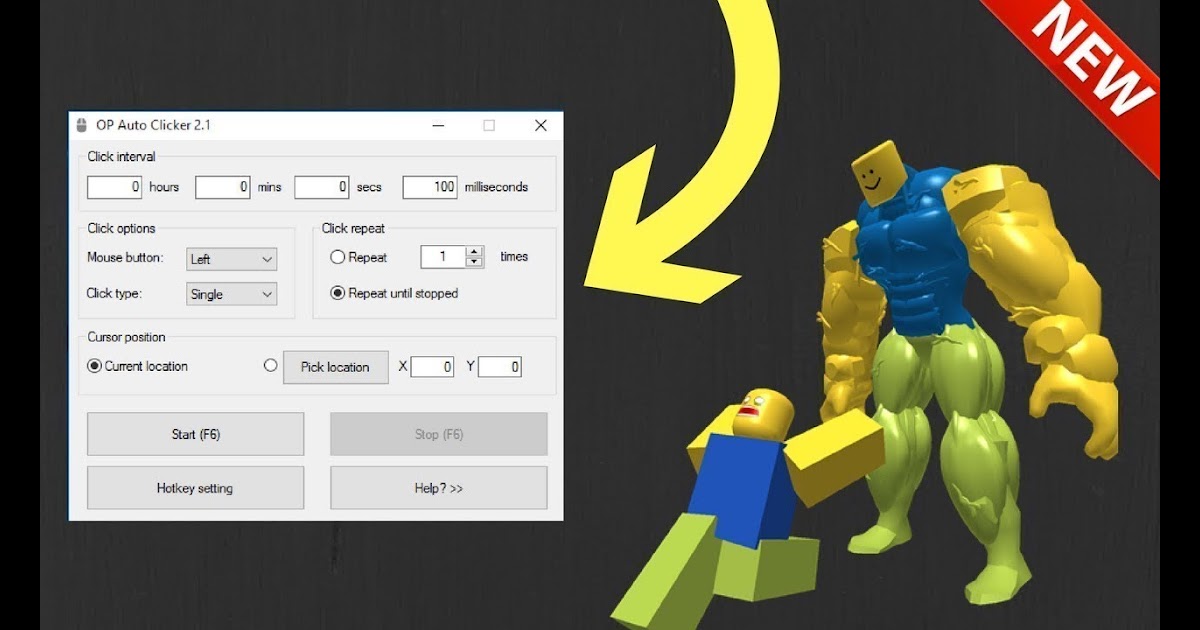This screenshot has height=630, width=1200.
Task: Close the OP Auto Clicker window
Action: 540,126
